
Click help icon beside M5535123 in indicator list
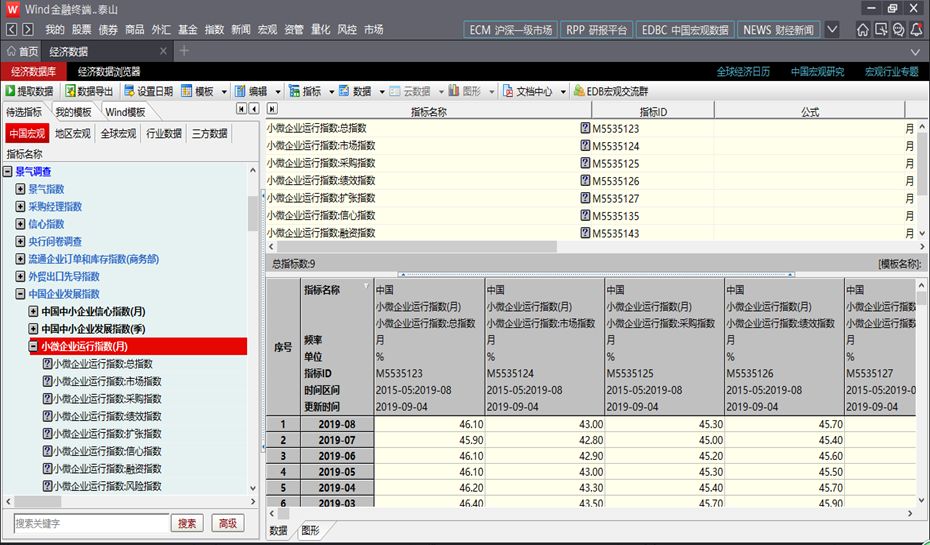(x=585, y=128)
